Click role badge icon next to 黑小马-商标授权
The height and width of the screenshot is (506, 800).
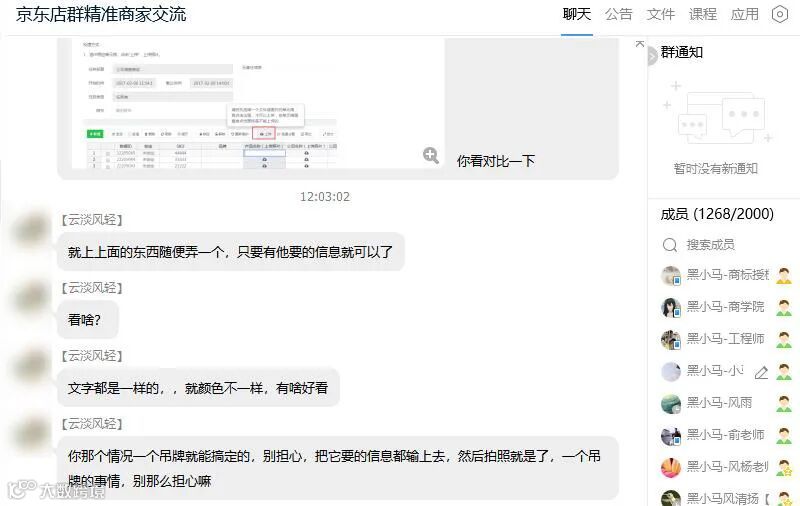[x=784, y=276]
